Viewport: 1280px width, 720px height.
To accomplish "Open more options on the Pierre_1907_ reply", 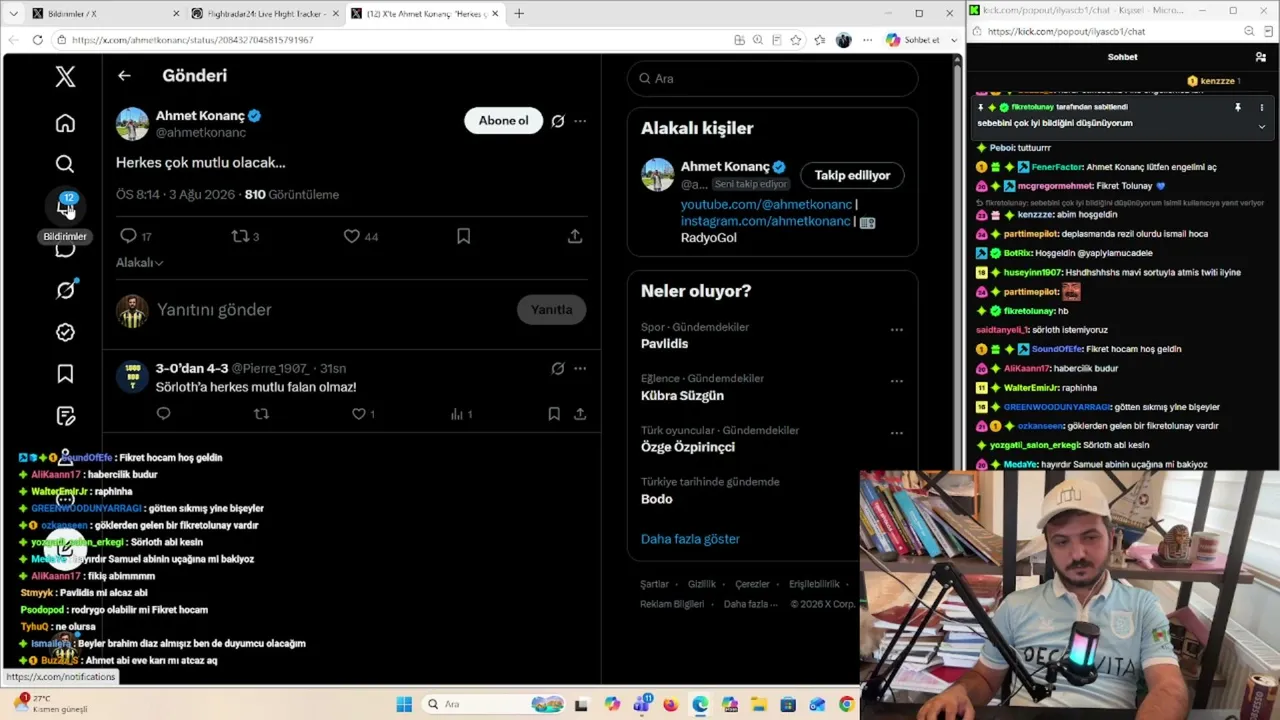I will point(580,368).
